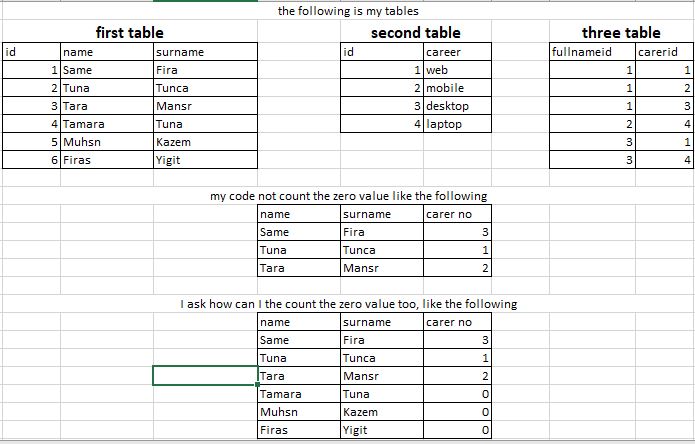Click the 'I ask how can I the count' text
This screenshot has height=444, width=695.
348,304
